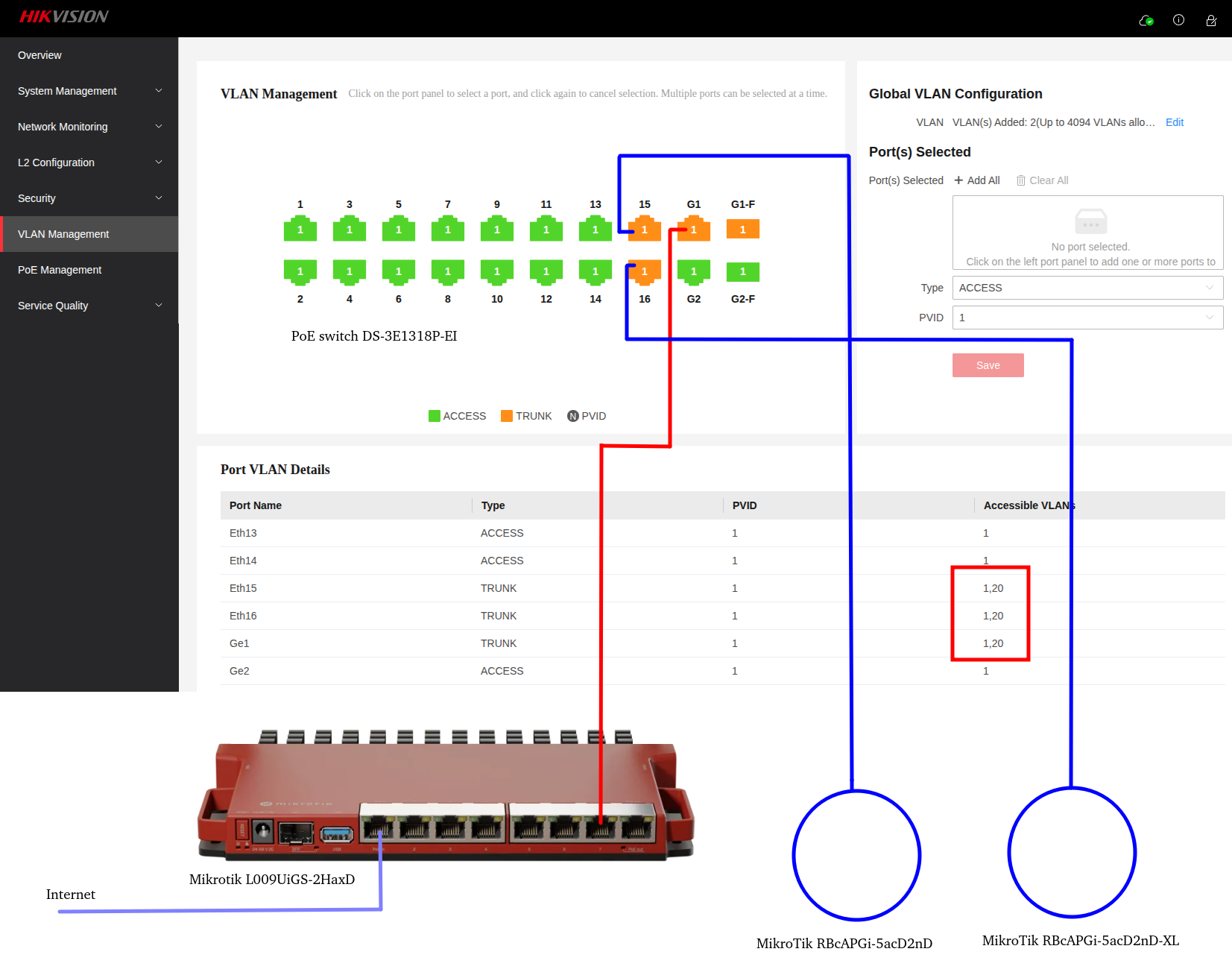The width and height of the screenshot is (1232, 978).
Task: Expand Service Quality menu
Action: [x=89, y=306]
